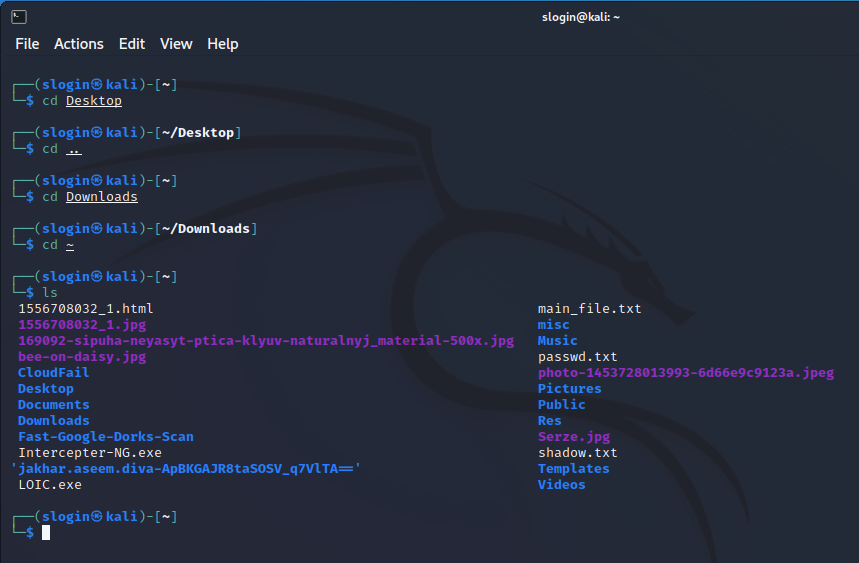Click the passwd.txt file entry

click(x=577, y=357)
